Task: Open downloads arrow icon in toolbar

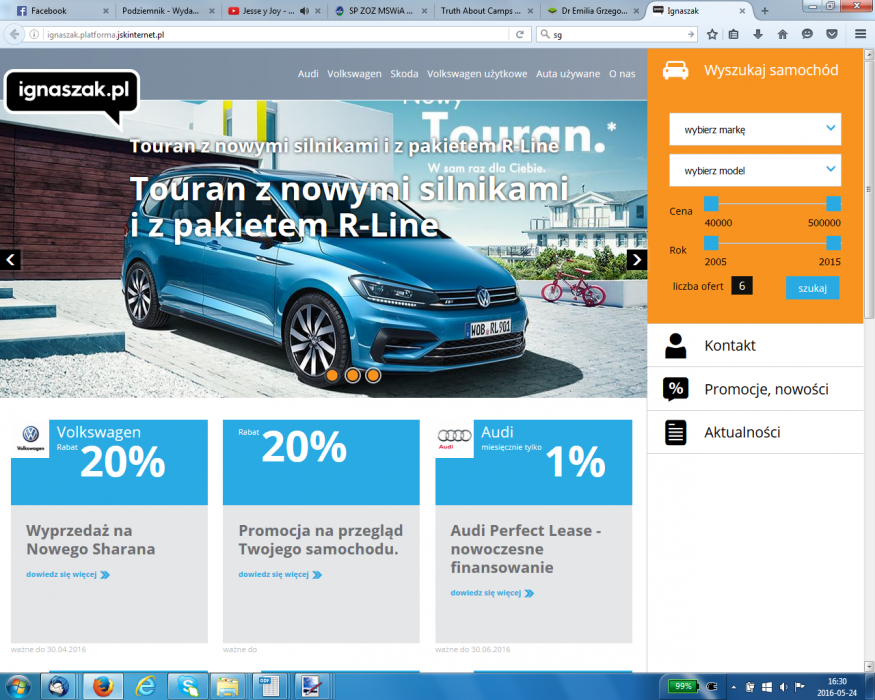Action: [x=758, y=35]
